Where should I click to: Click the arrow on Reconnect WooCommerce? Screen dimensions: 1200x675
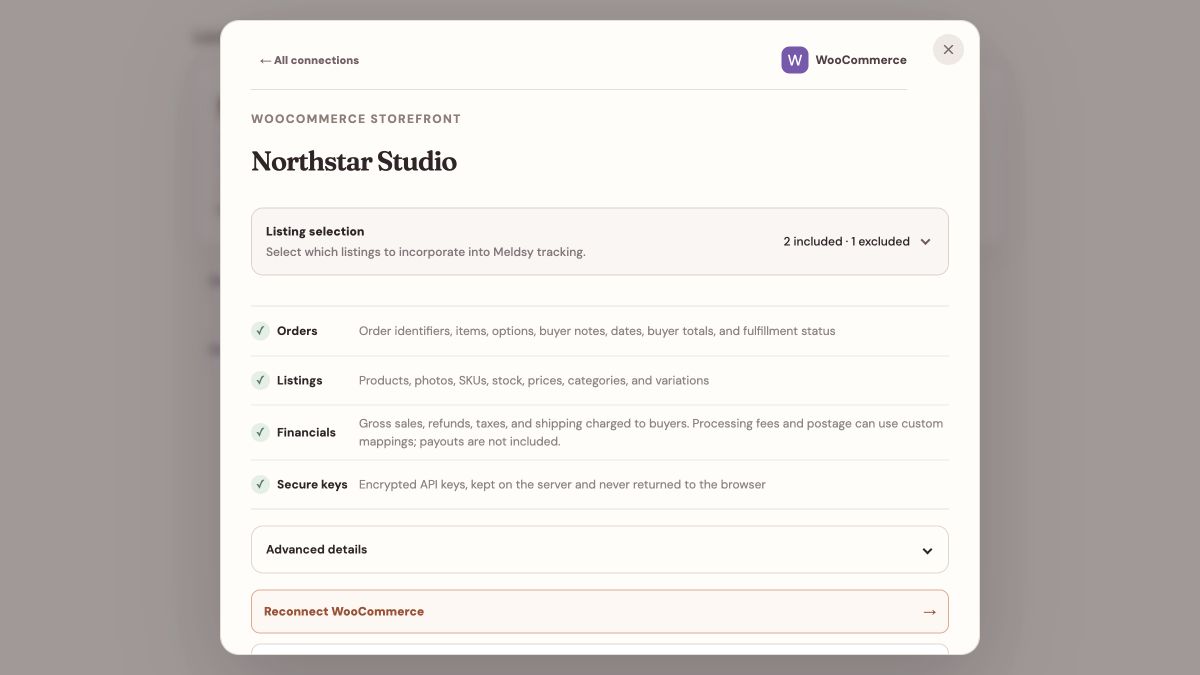pos(929,612)
